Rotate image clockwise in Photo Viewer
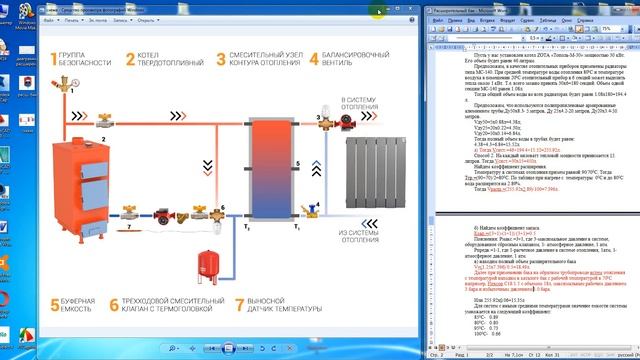640x360 pixels. tap(274, 348)
